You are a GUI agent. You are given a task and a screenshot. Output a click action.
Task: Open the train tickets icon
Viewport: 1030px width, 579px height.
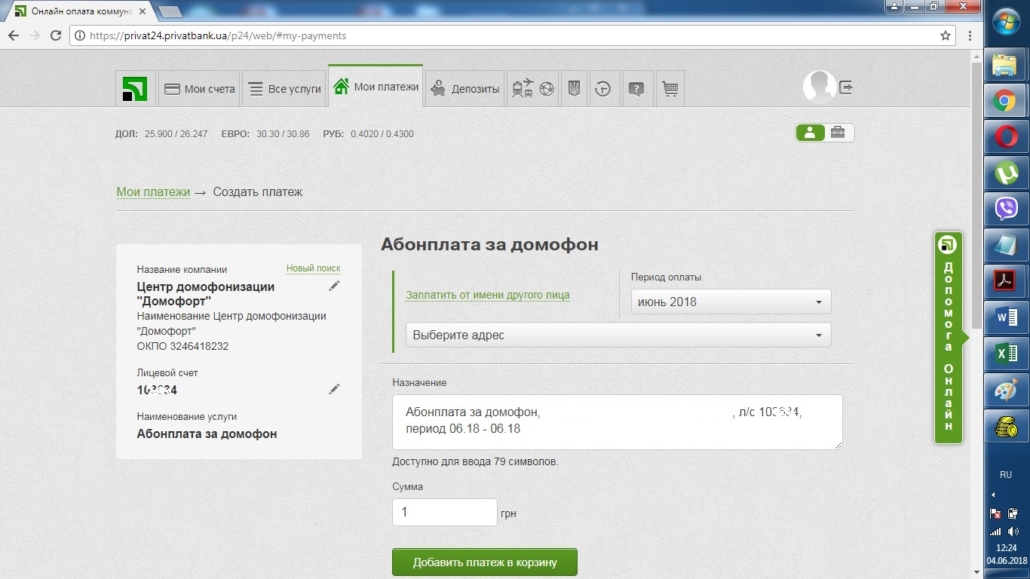(x=522, y=88)
